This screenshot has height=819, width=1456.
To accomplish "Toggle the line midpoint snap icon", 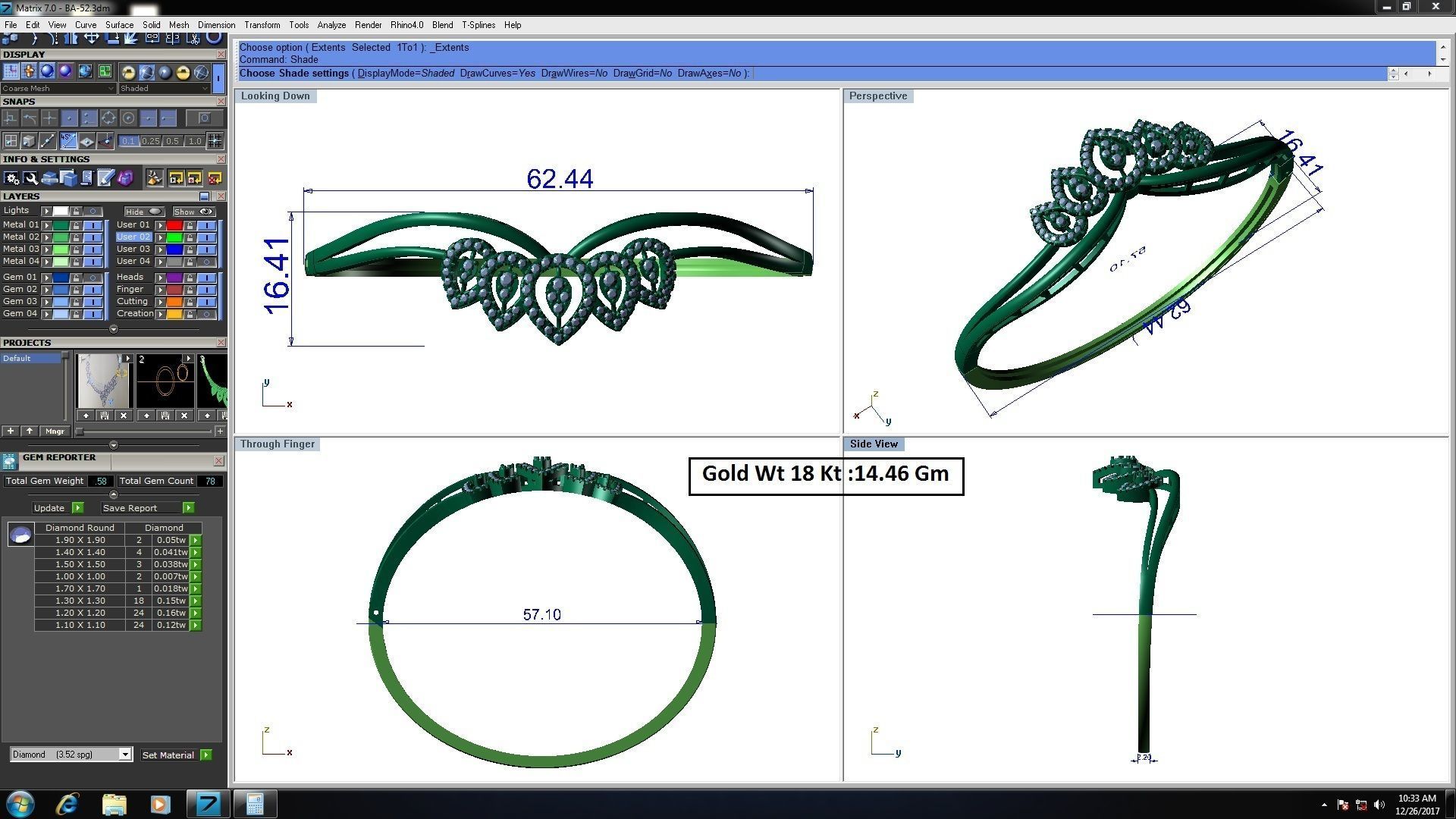I will click(x=47, y=140).
